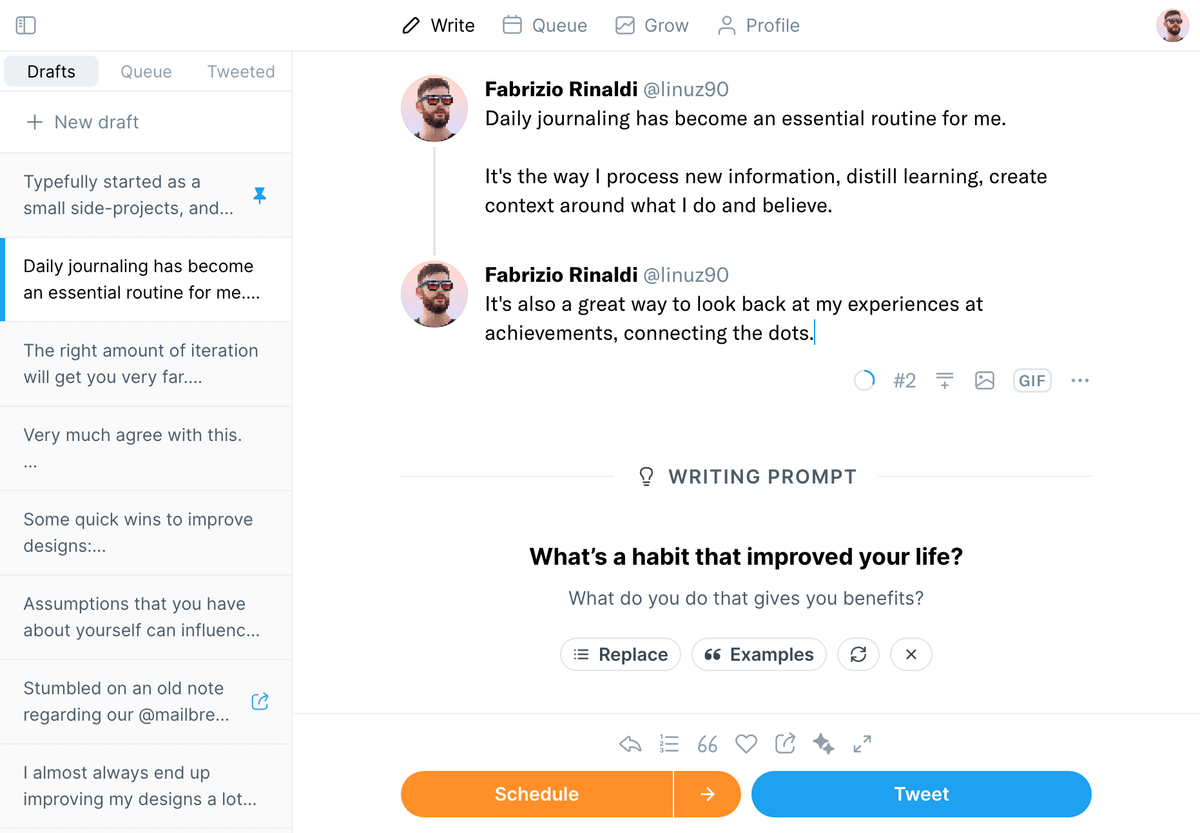Add an image to the tweet

click(985, 381)
